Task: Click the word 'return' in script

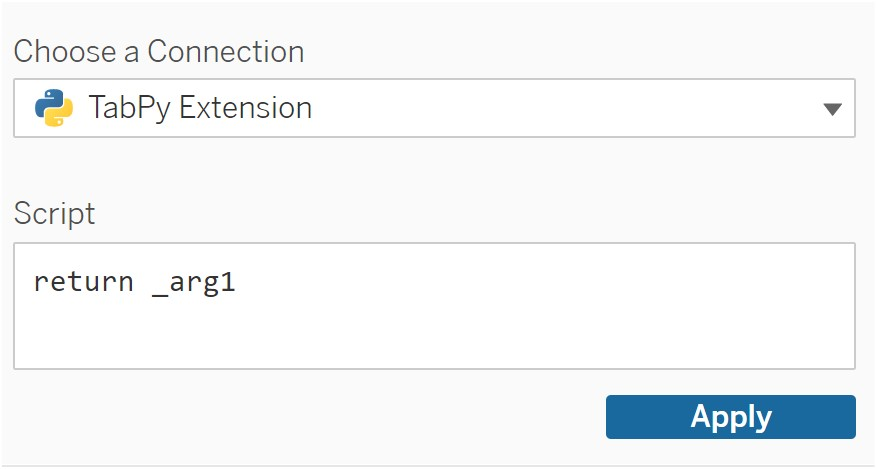Action: coord(84,282)
